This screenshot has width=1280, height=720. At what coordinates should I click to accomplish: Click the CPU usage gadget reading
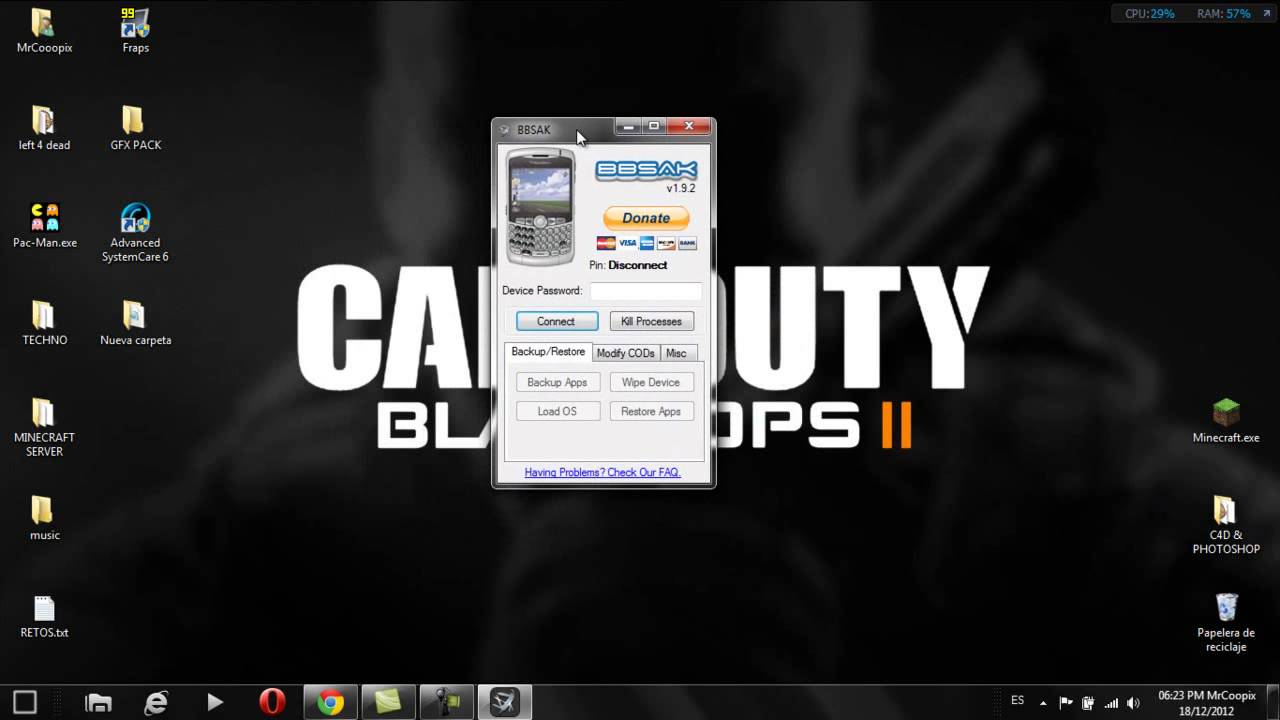pyautogui.click(x=1149, y=14)
